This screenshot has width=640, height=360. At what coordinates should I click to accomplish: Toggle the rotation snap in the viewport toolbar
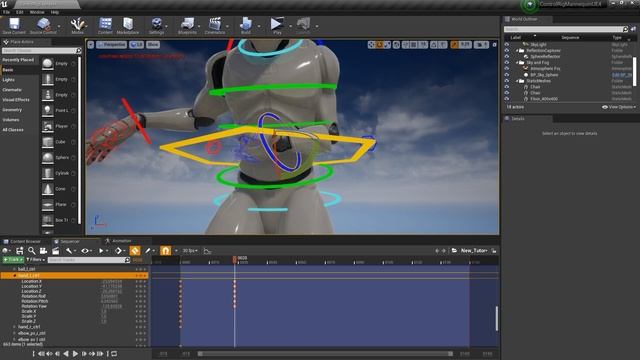434,45
